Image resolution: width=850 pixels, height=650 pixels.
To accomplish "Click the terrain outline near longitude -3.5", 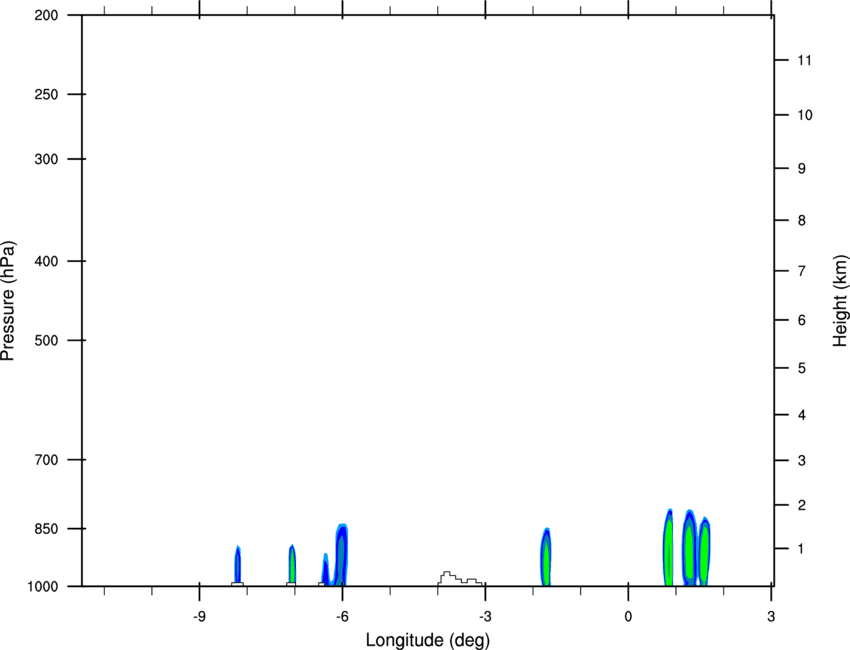I will [460, 578].
